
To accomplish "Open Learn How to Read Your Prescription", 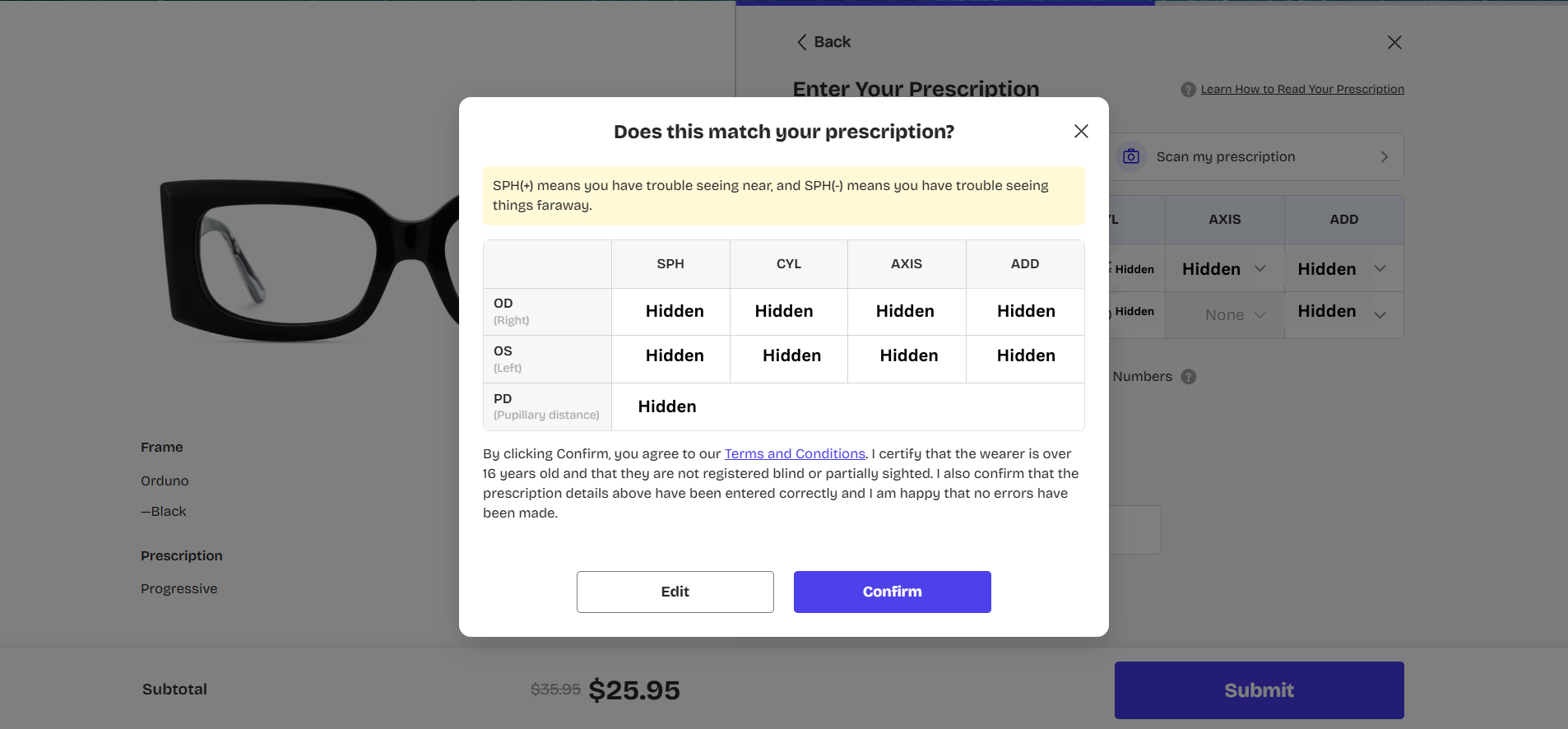I will tap(1301, 89).
